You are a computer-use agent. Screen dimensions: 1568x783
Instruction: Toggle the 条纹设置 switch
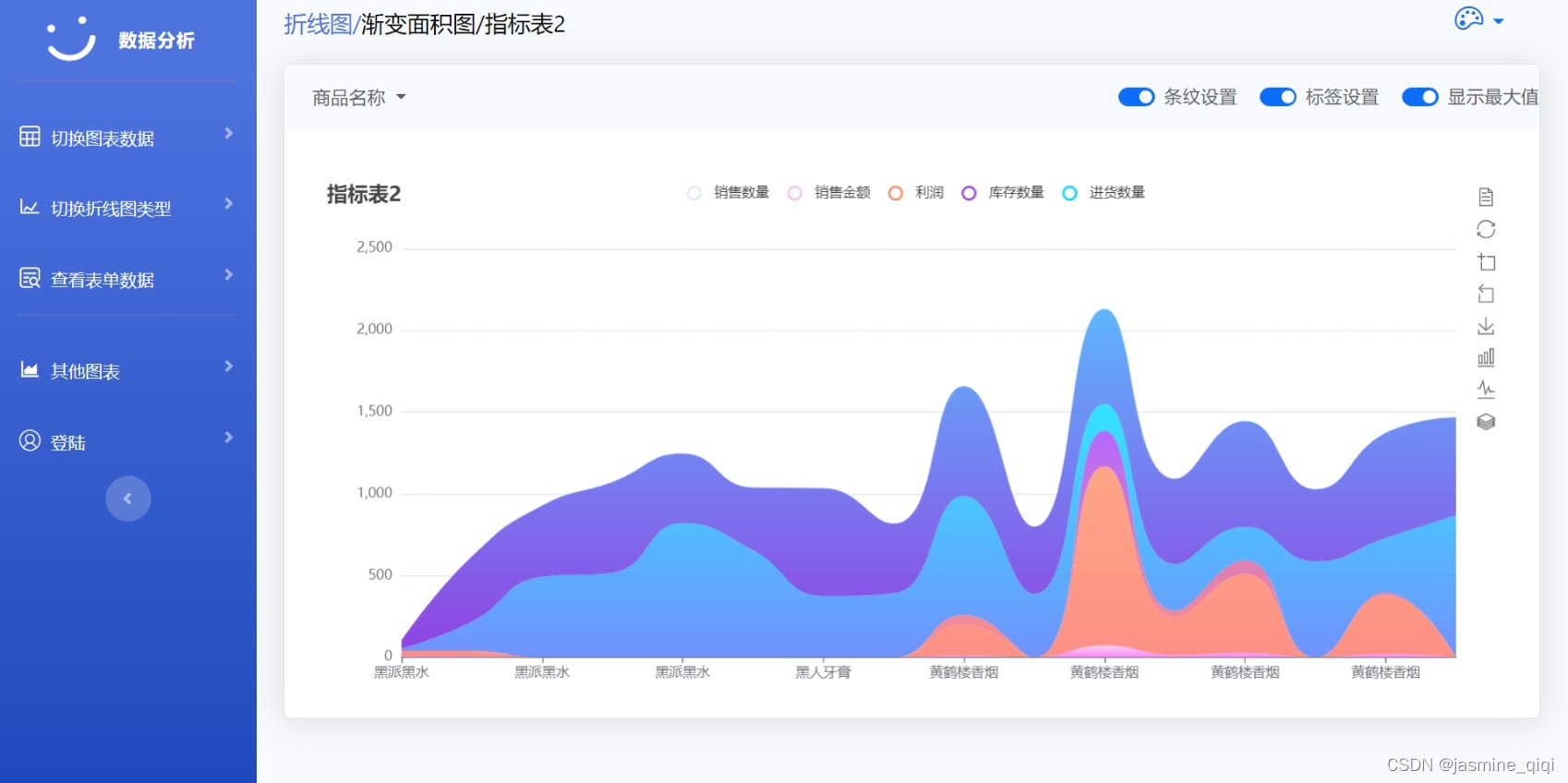click(1137, 97)
